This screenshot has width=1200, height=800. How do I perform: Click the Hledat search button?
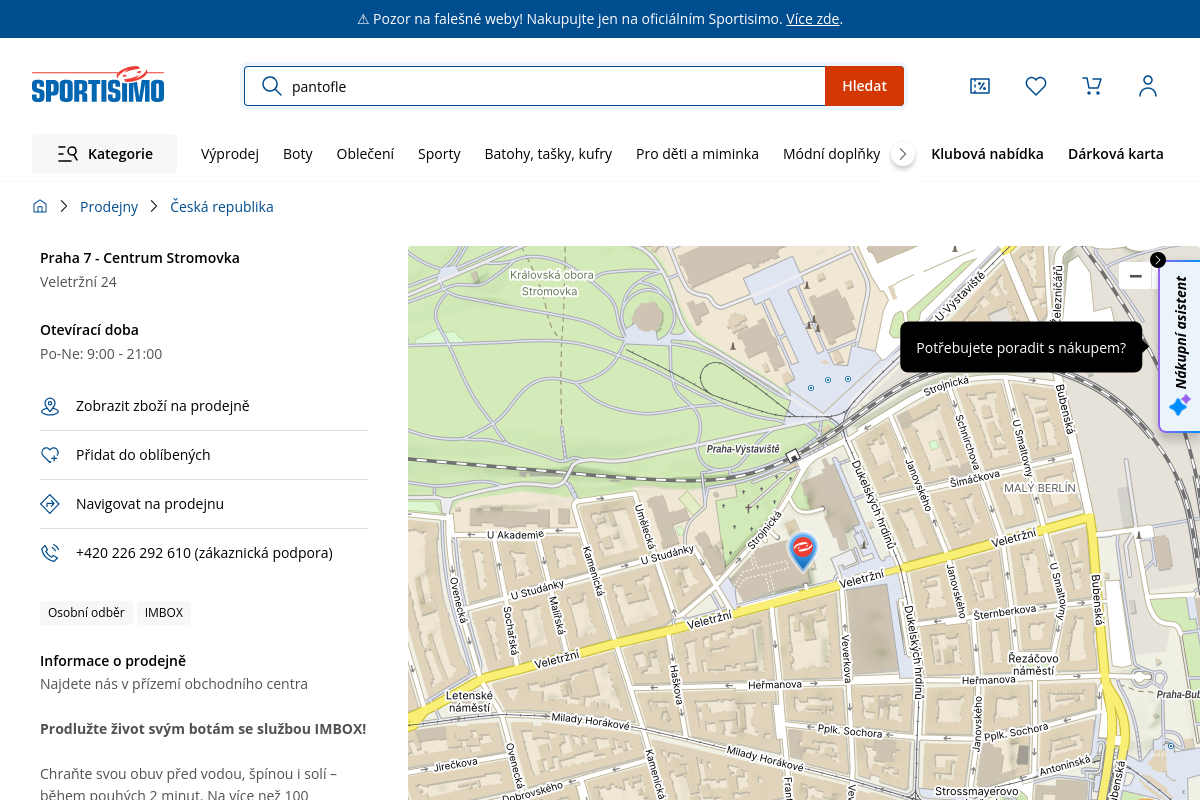click(x=864, y=86)
